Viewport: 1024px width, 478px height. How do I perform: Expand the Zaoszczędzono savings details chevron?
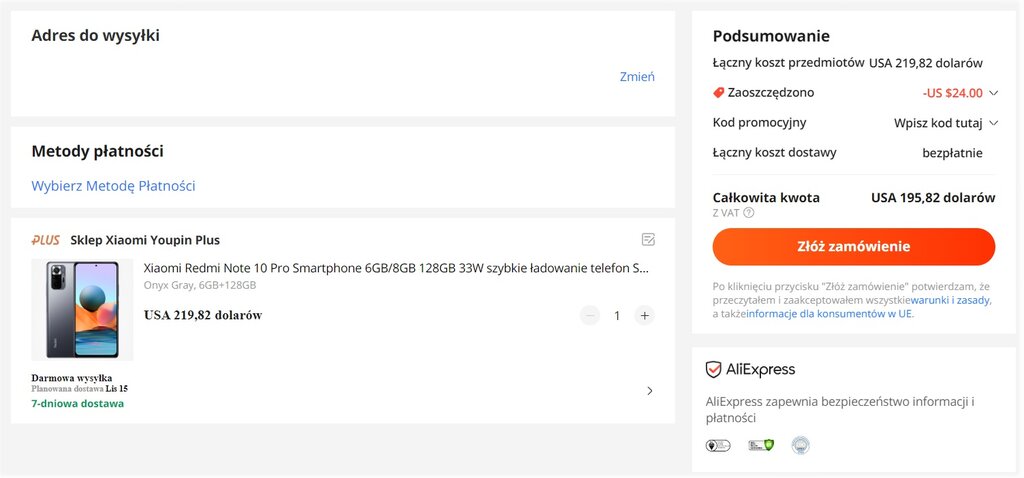(993, 93)
